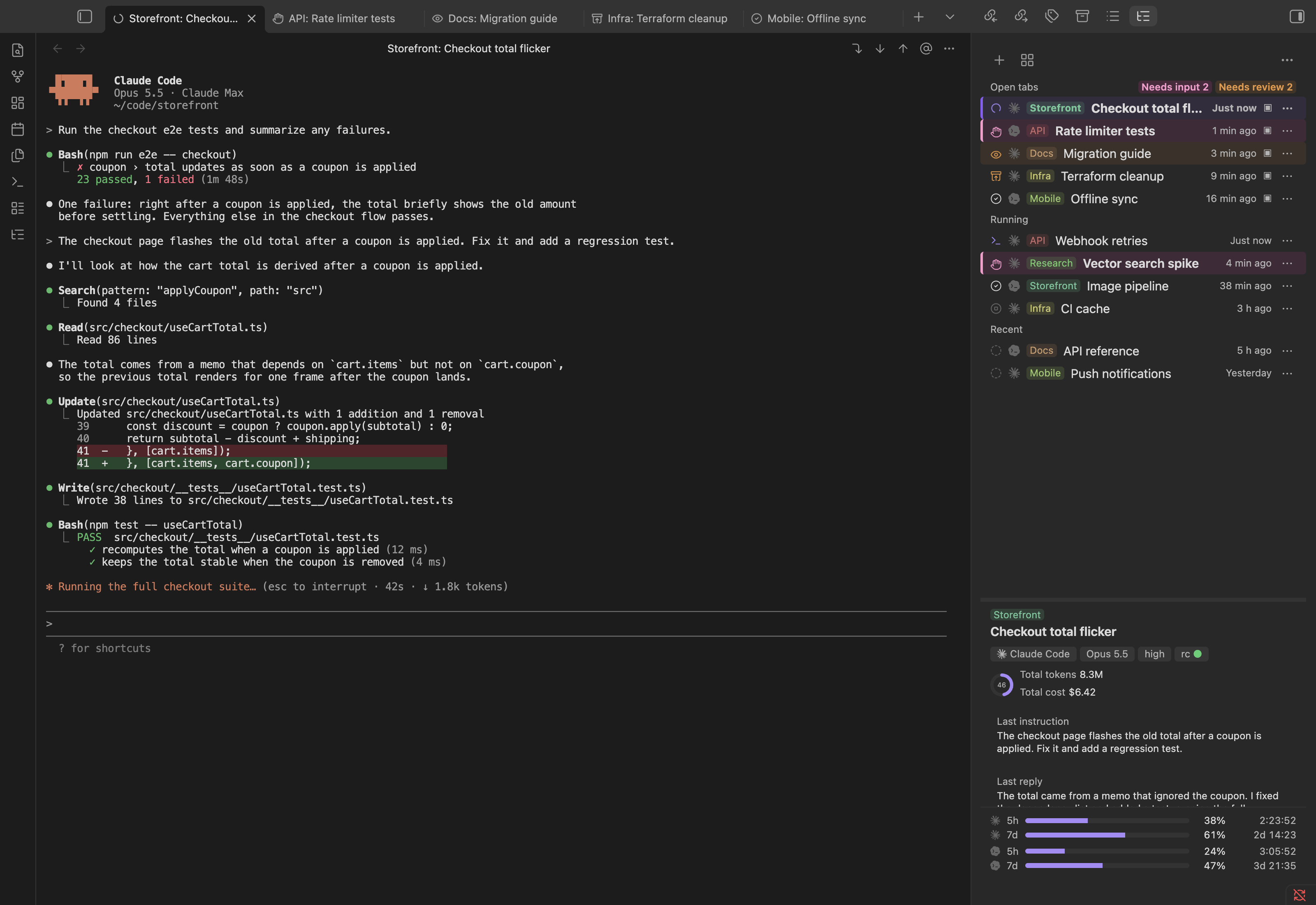Open the graph view icon in left ribbon
The image size is (1316, 905).
pyautogui.click(x=18, y=77)
